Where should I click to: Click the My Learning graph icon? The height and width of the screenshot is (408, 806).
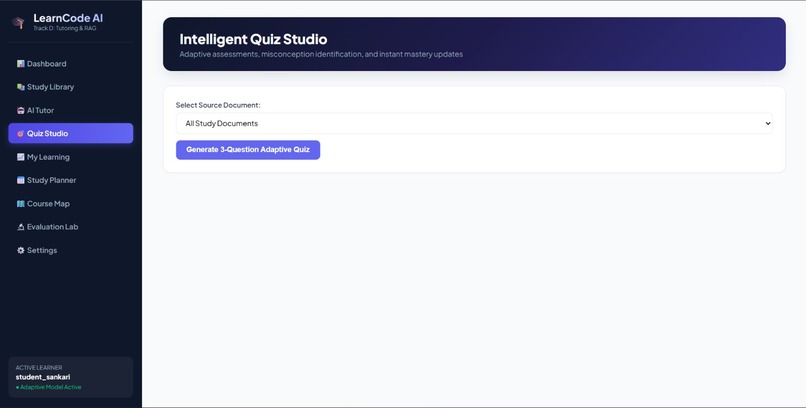click(21, 157)
